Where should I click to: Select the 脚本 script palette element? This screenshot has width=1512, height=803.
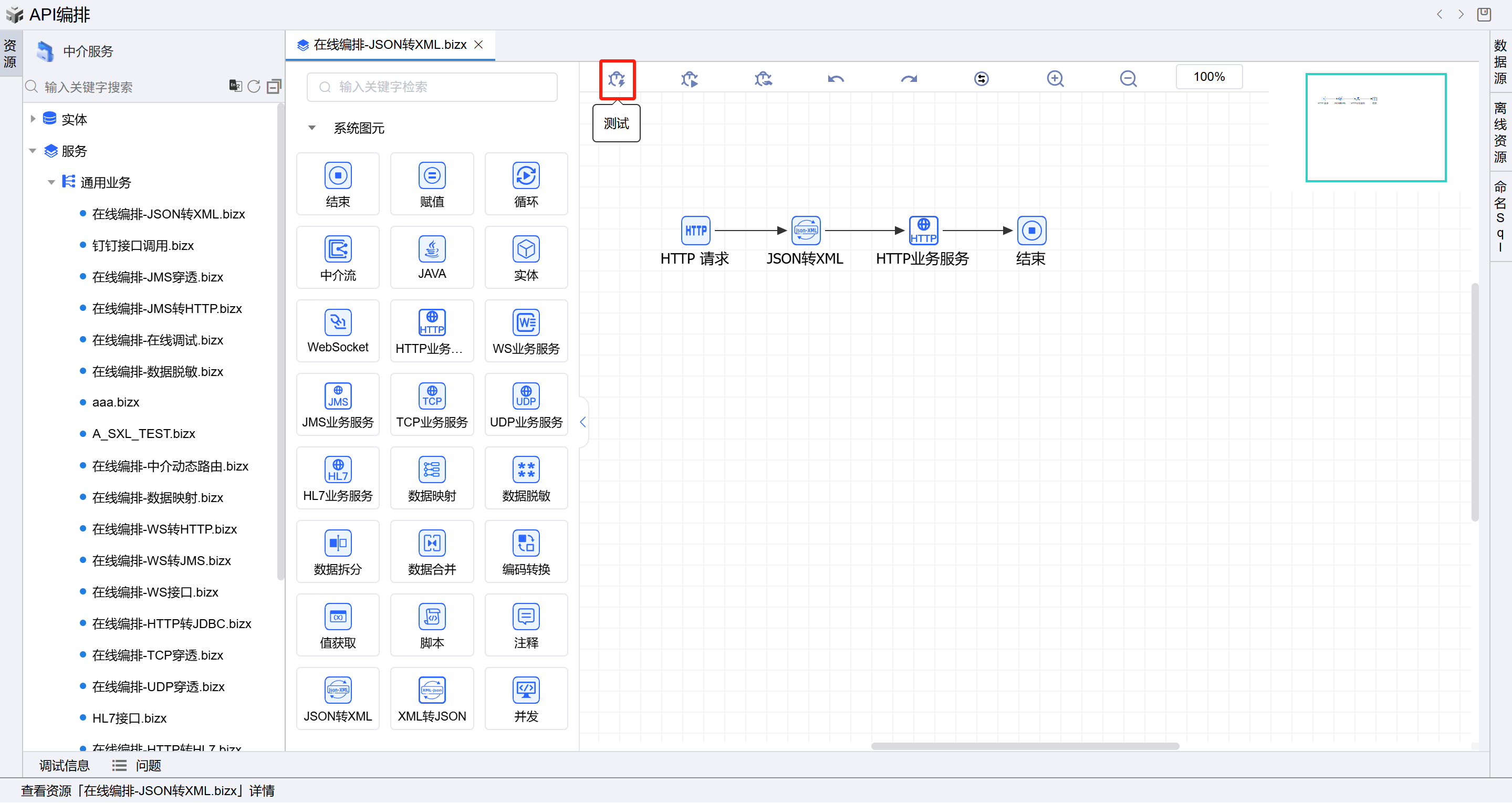point(431,625)
